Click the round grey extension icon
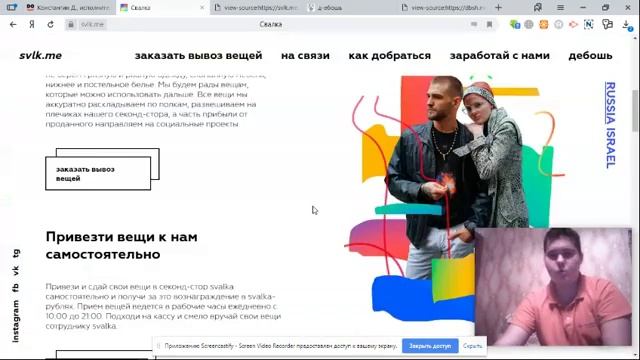Viewport: 640px width, 360px height. (558, 24)
